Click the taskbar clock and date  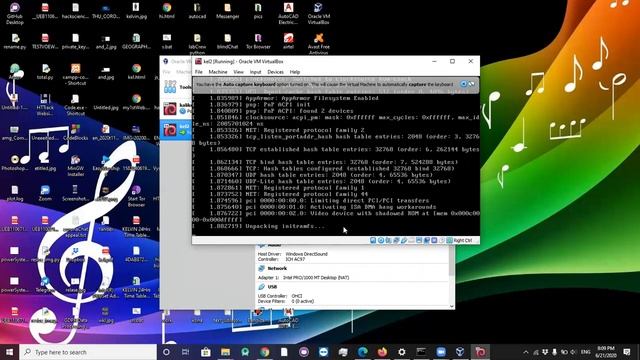tap(606, 352)
